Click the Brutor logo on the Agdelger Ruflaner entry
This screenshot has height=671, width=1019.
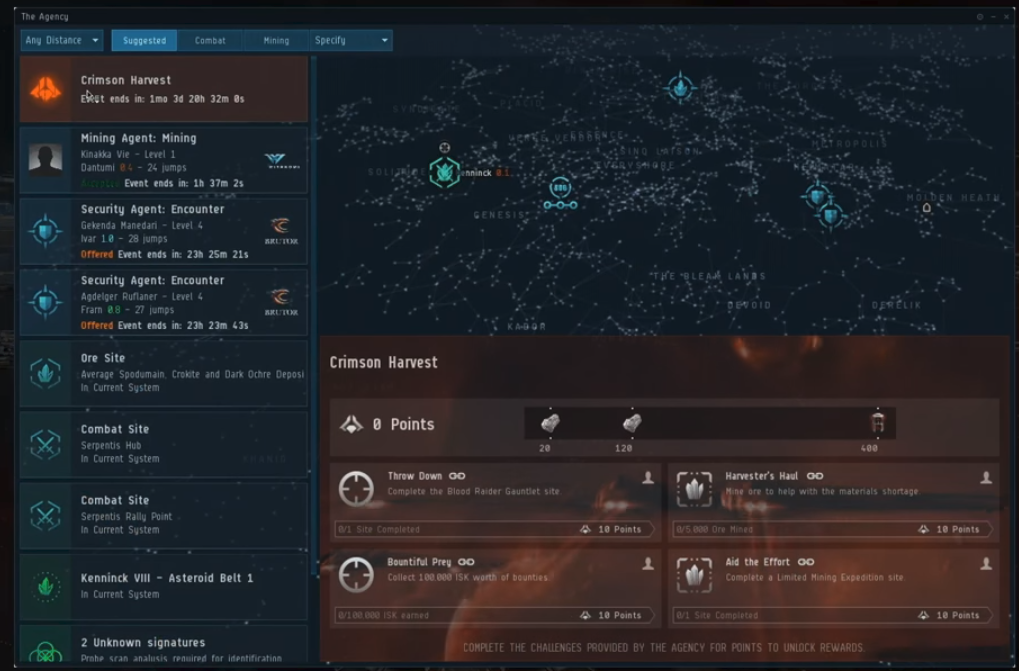coord(281,303)
